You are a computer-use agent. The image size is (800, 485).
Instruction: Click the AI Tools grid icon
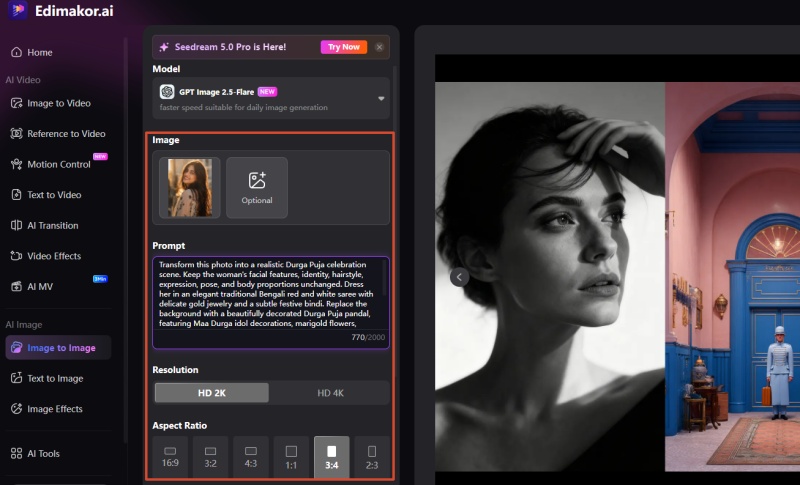click(x=16, y=453)
